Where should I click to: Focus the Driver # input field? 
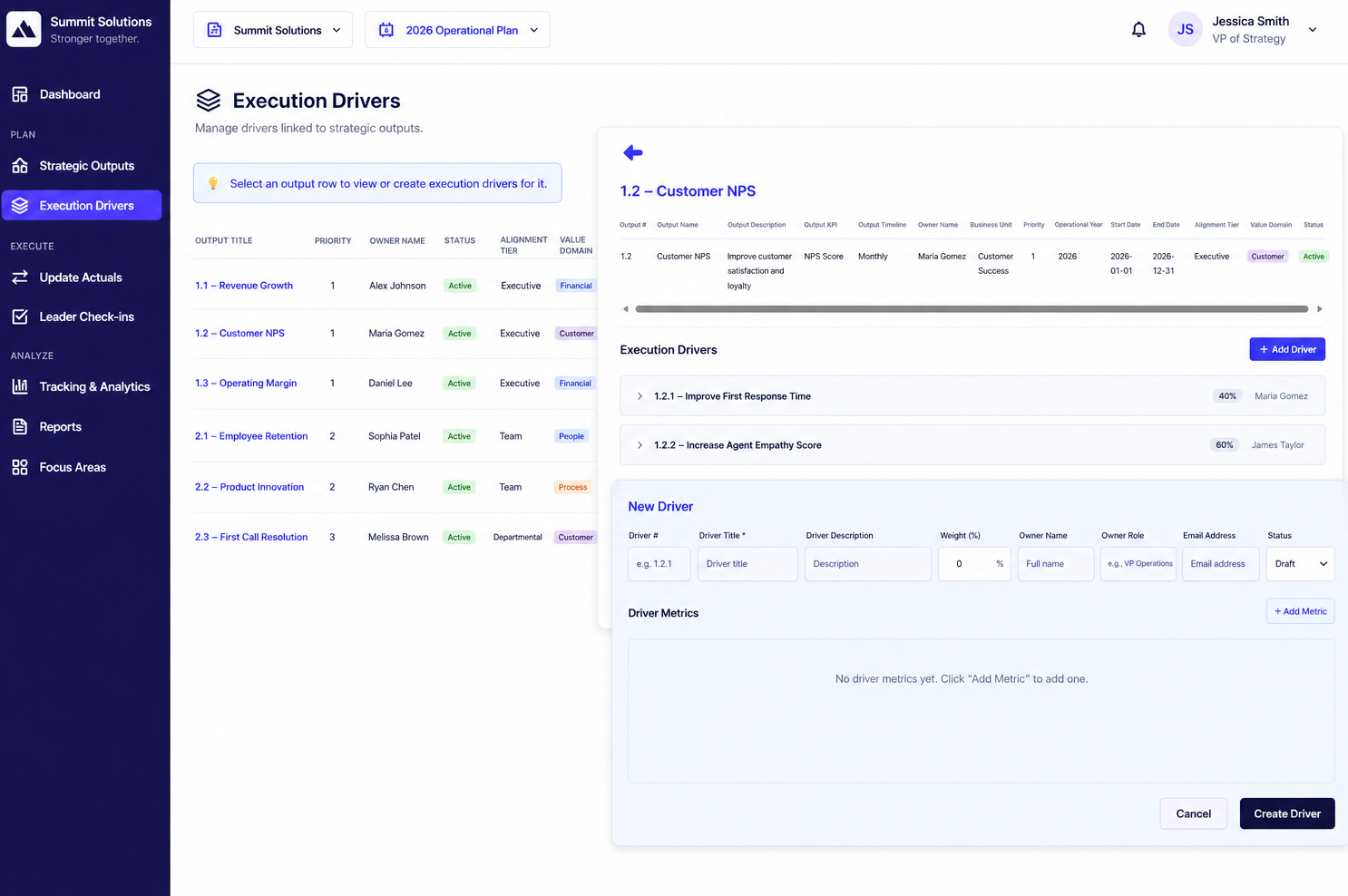click(659, 564)
